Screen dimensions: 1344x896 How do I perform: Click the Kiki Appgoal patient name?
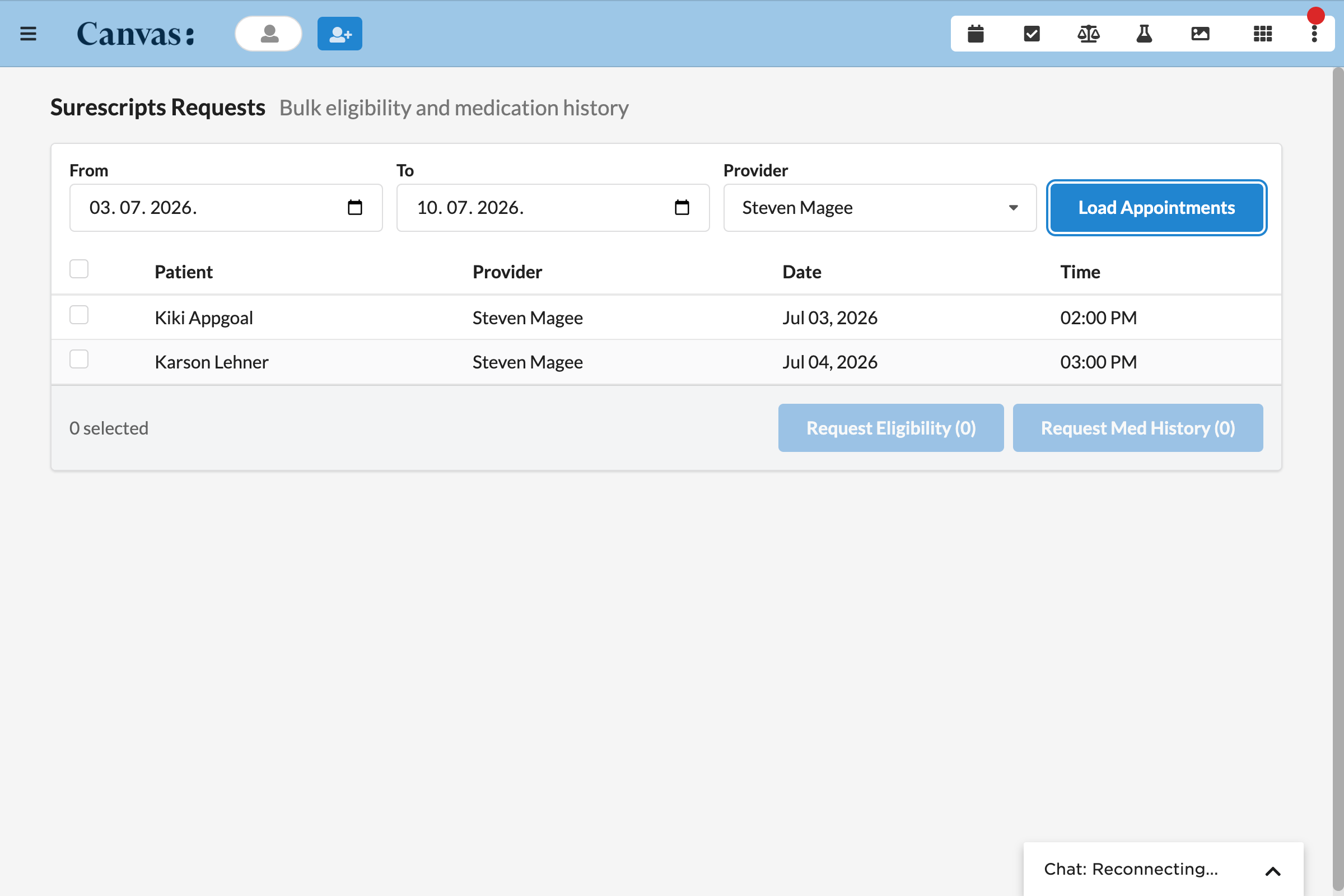coord(203,318)
